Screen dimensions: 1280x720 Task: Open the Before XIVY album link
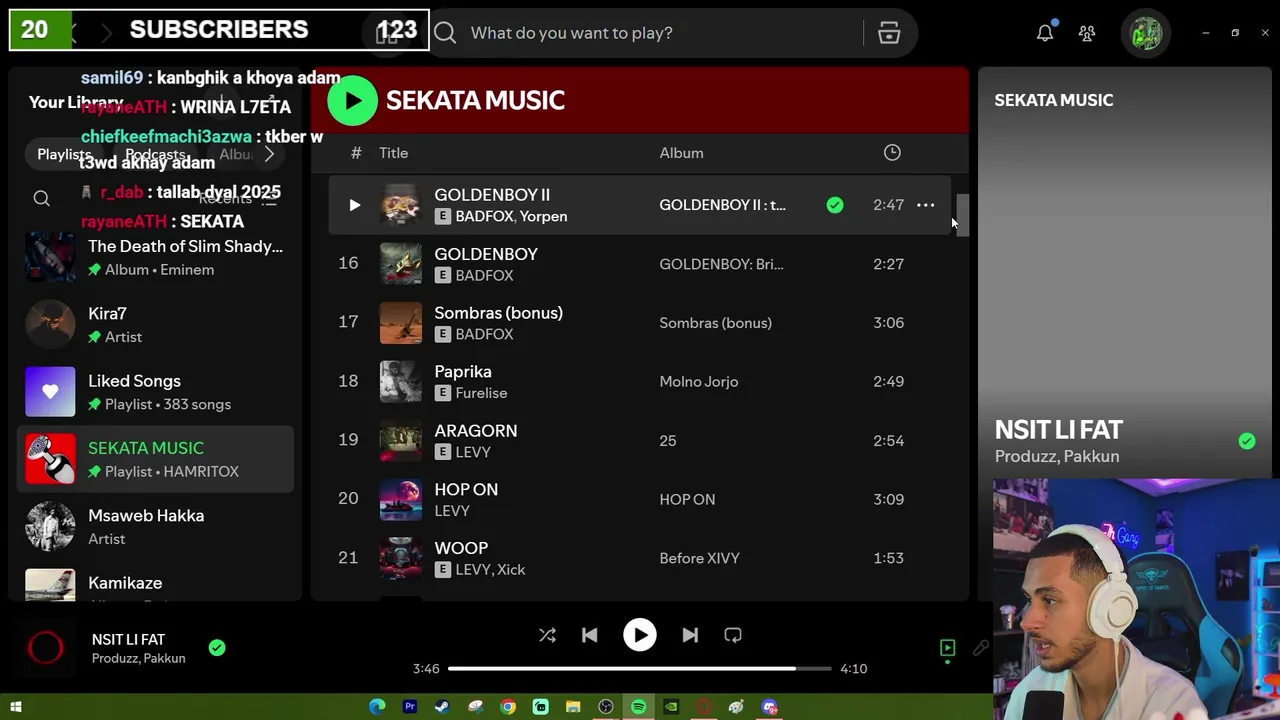point(699,558)
